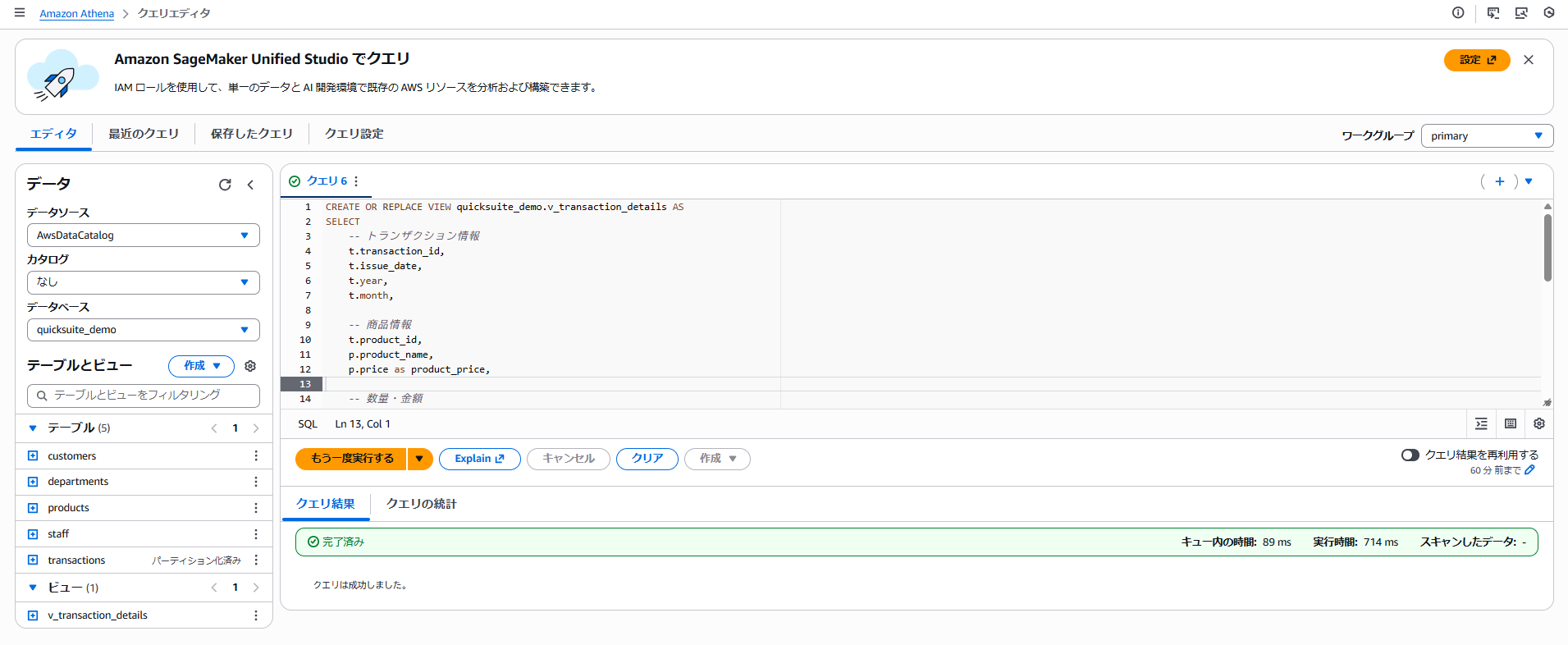
Task: Toggle クエリ結果を再利用する switch
Action: point(1410,455)
